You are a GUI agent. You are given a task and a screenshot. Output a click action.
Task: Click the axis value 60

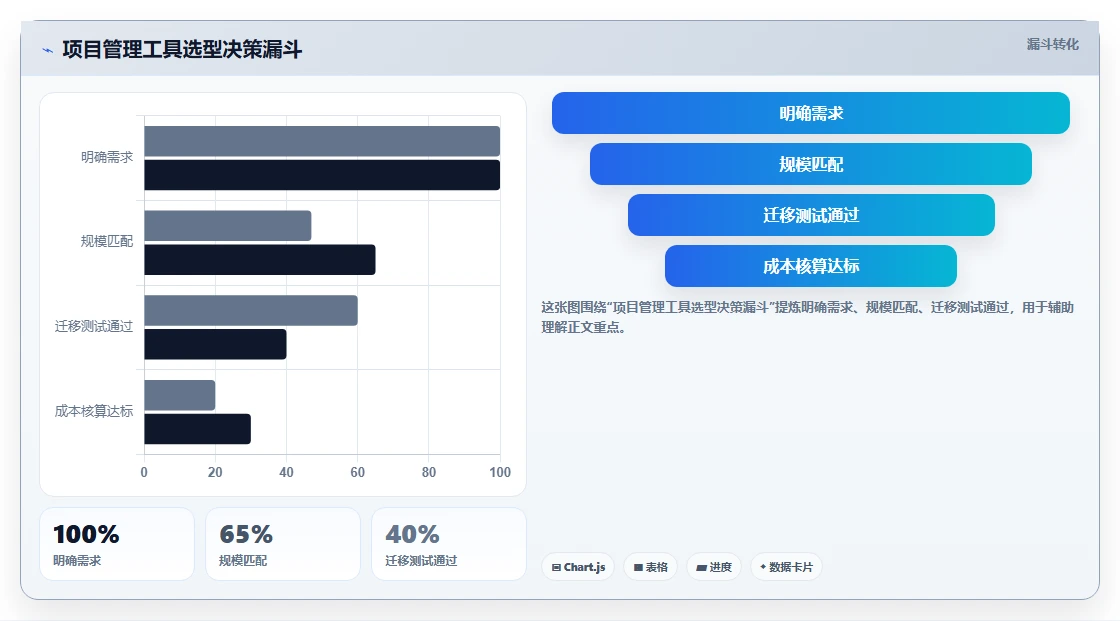(x=357, y=472)
